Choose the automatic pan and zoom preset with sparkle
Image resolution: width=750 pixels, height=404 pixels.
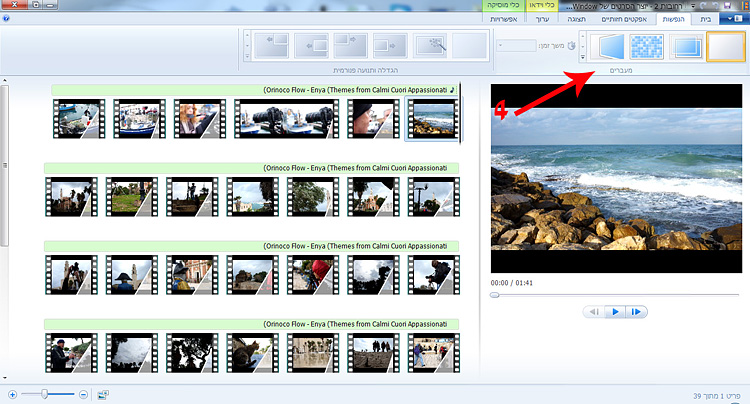[x=432, y=46]
